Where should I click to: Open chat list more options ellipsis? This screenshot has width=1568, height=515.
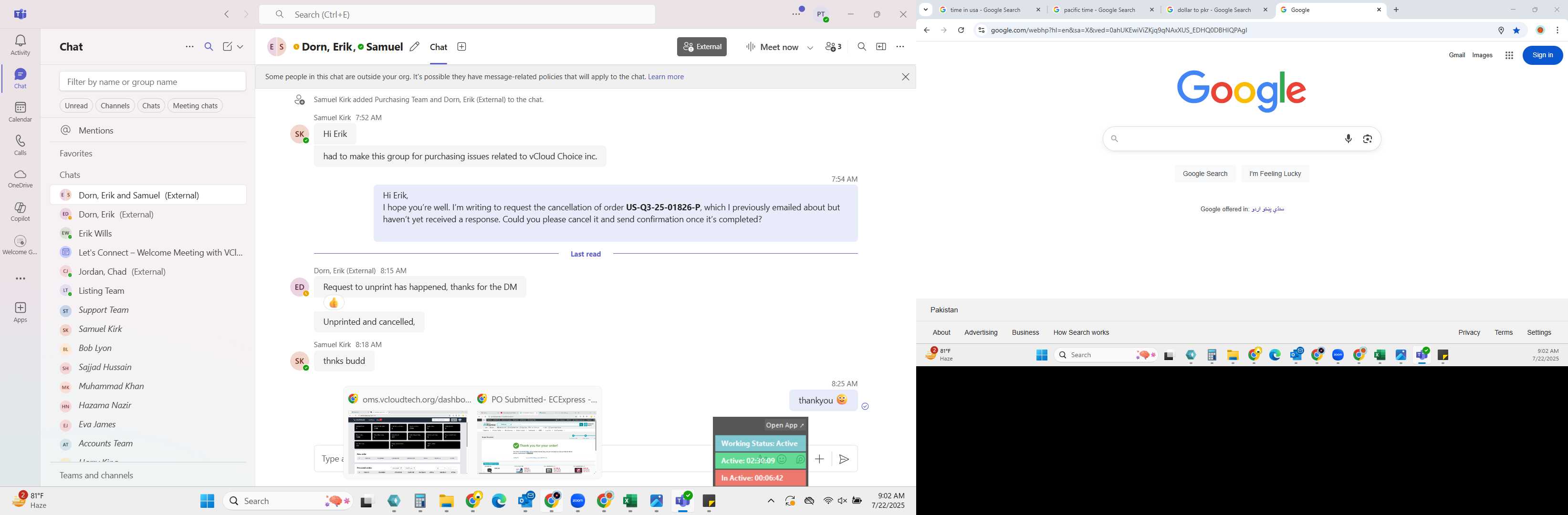coord(189,47)
